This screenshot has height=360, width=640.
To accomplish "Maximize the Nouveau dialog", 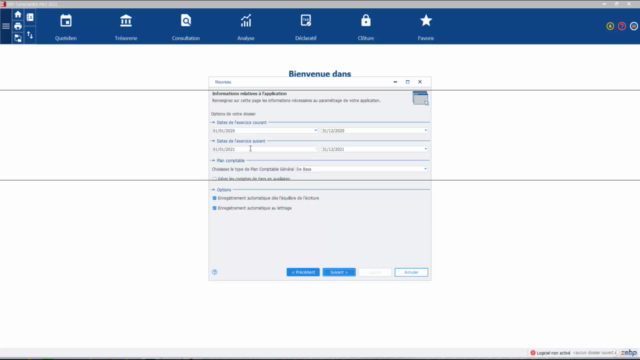I will 407,82.
